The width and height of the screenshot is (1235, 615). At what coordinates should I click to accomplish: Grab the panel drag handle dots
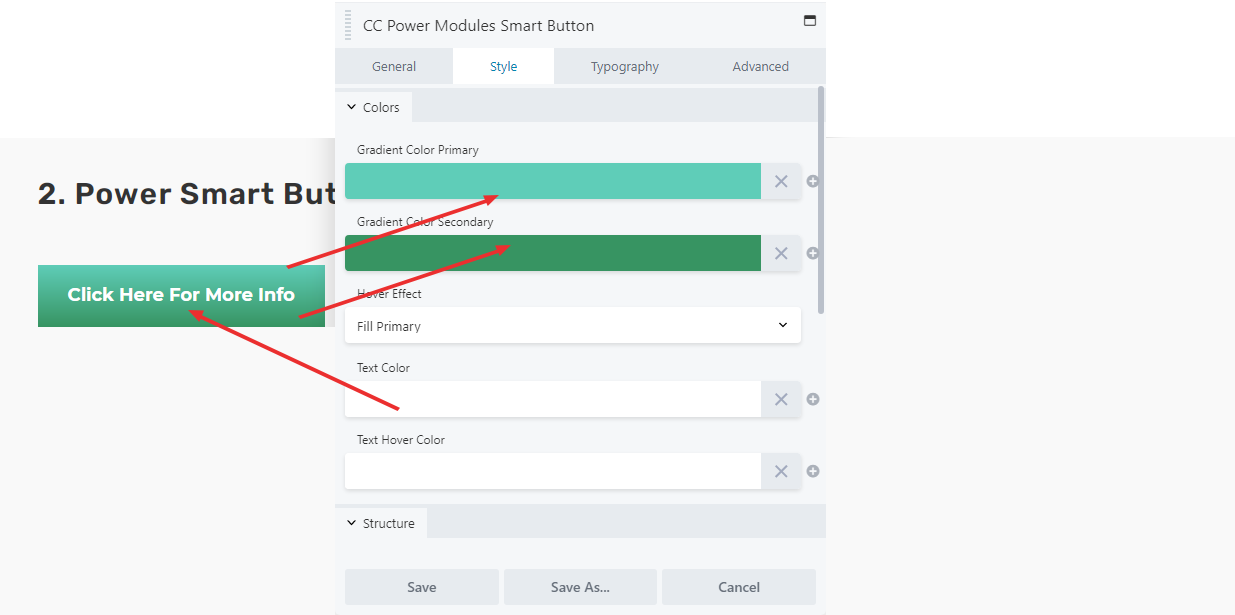(348, 25)
